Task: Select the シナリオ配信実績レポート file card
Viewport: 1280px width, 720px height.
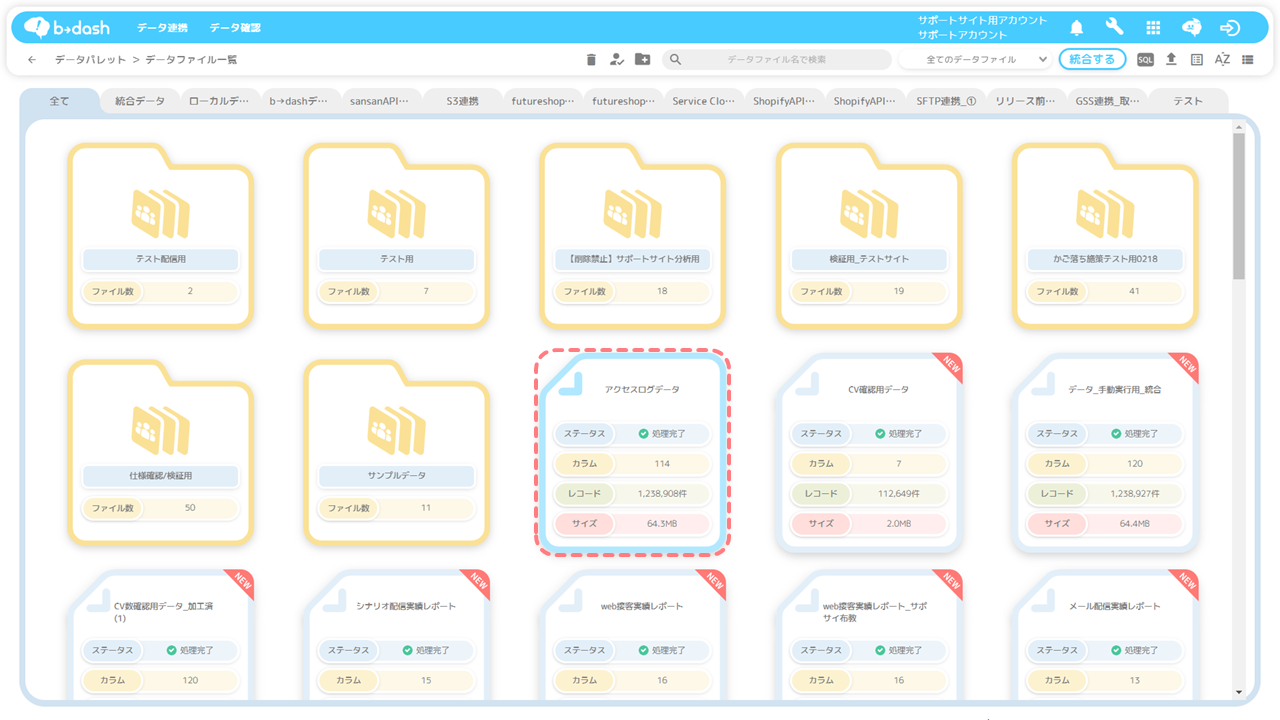Action: click(x=397, y=635)
